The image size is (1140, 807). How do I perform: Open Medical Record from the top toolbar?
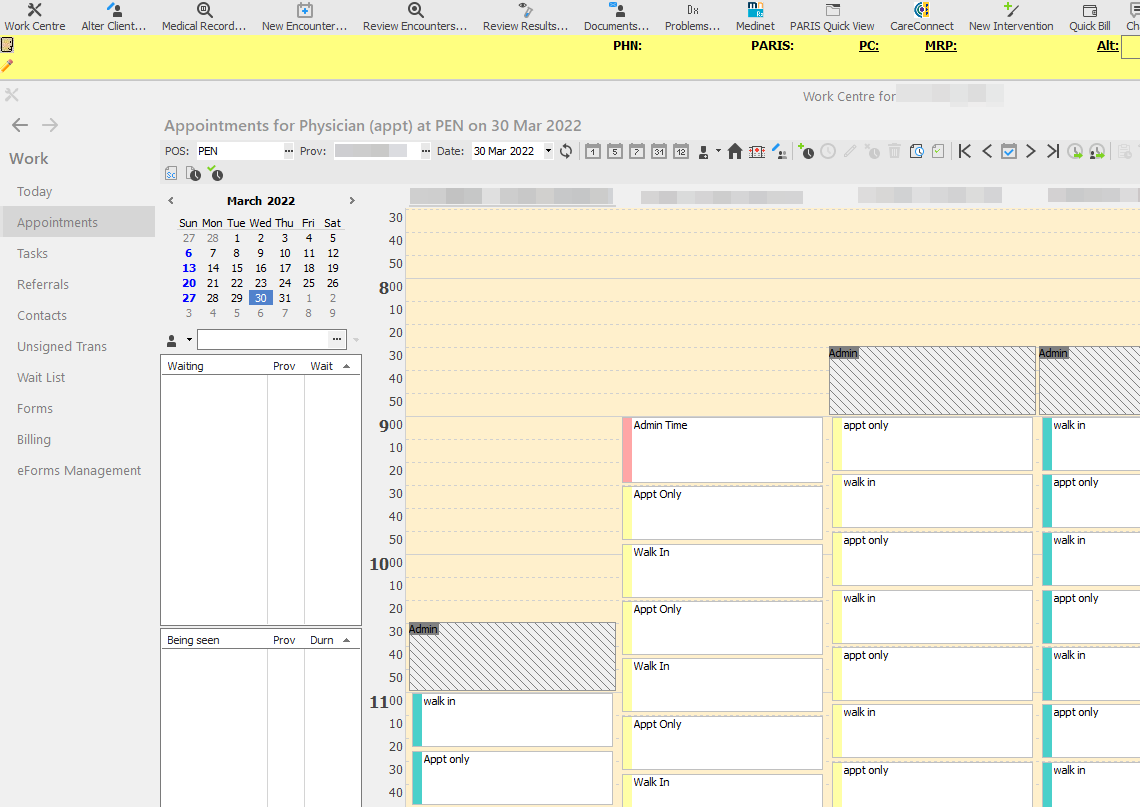click(203, 15)
